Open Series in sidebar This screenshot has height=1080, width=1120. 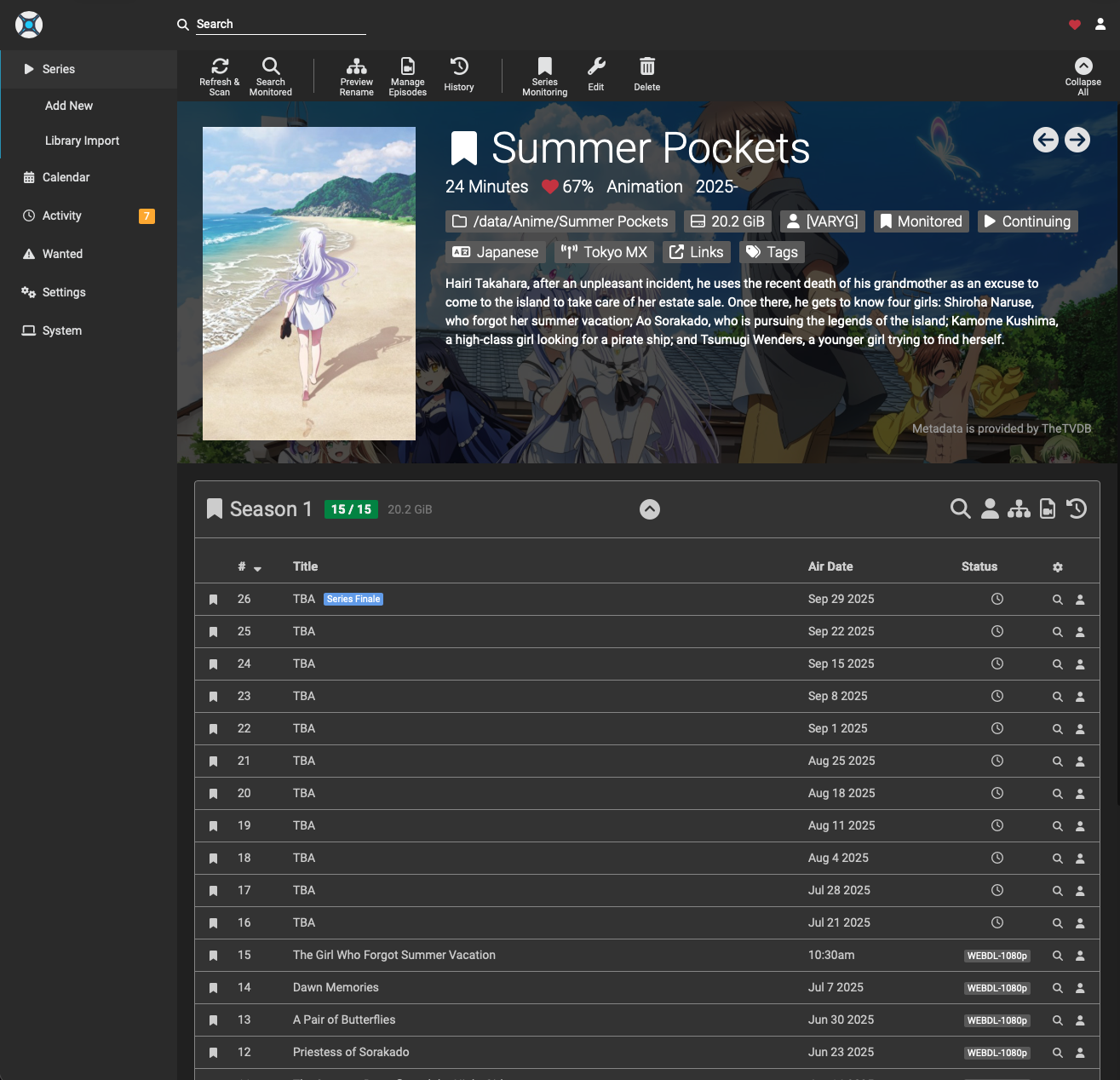coord(89,69)
